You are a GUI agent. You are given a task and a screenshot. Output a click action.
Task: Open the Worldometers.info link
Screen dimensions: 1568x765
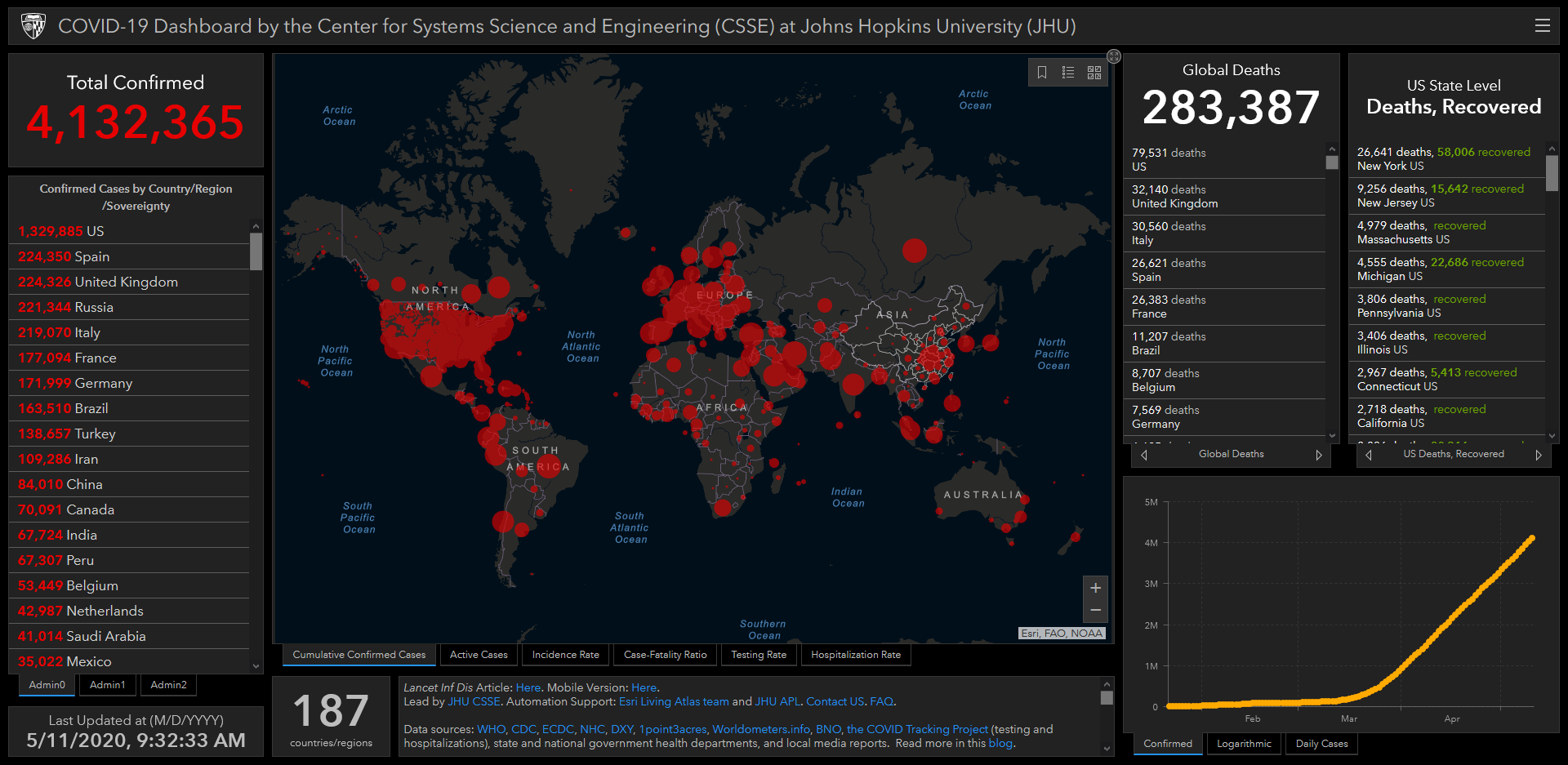pyautogui.click(x=761, y=729)
